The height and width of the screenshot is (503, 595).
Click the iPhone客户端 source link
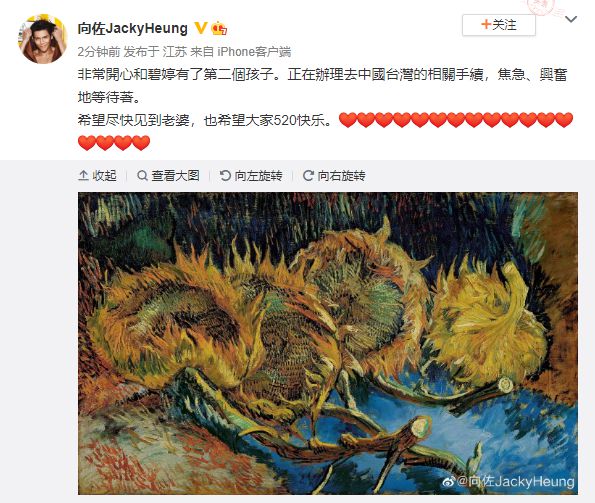(254, 52)
